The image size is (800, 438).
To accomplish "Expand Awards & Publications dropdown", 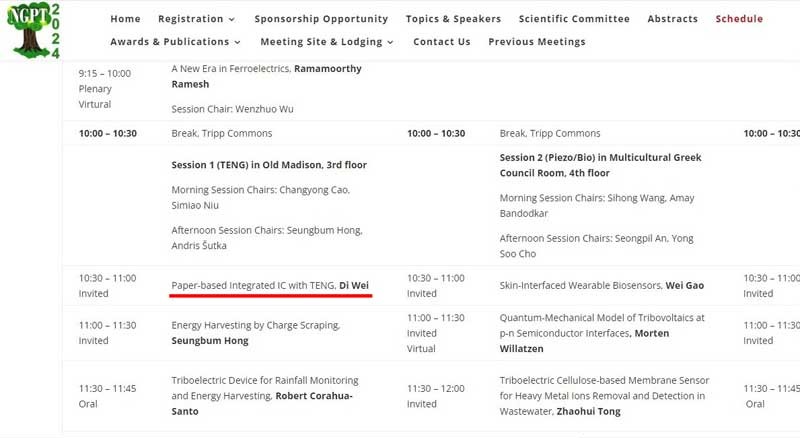I will (x=176, y=42).
